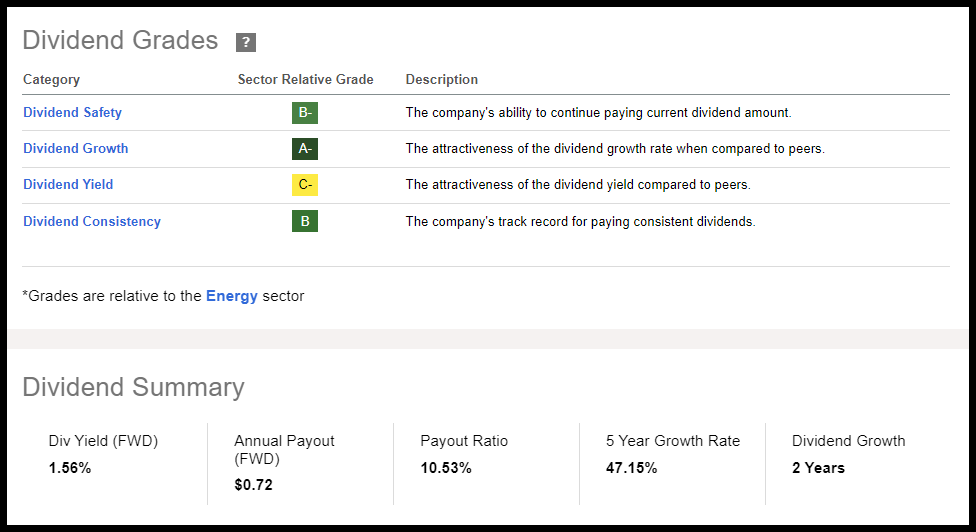This screenshot has height=532, width=976.
Task: Open the Dividend Safety link
Action: coord(72,113)
